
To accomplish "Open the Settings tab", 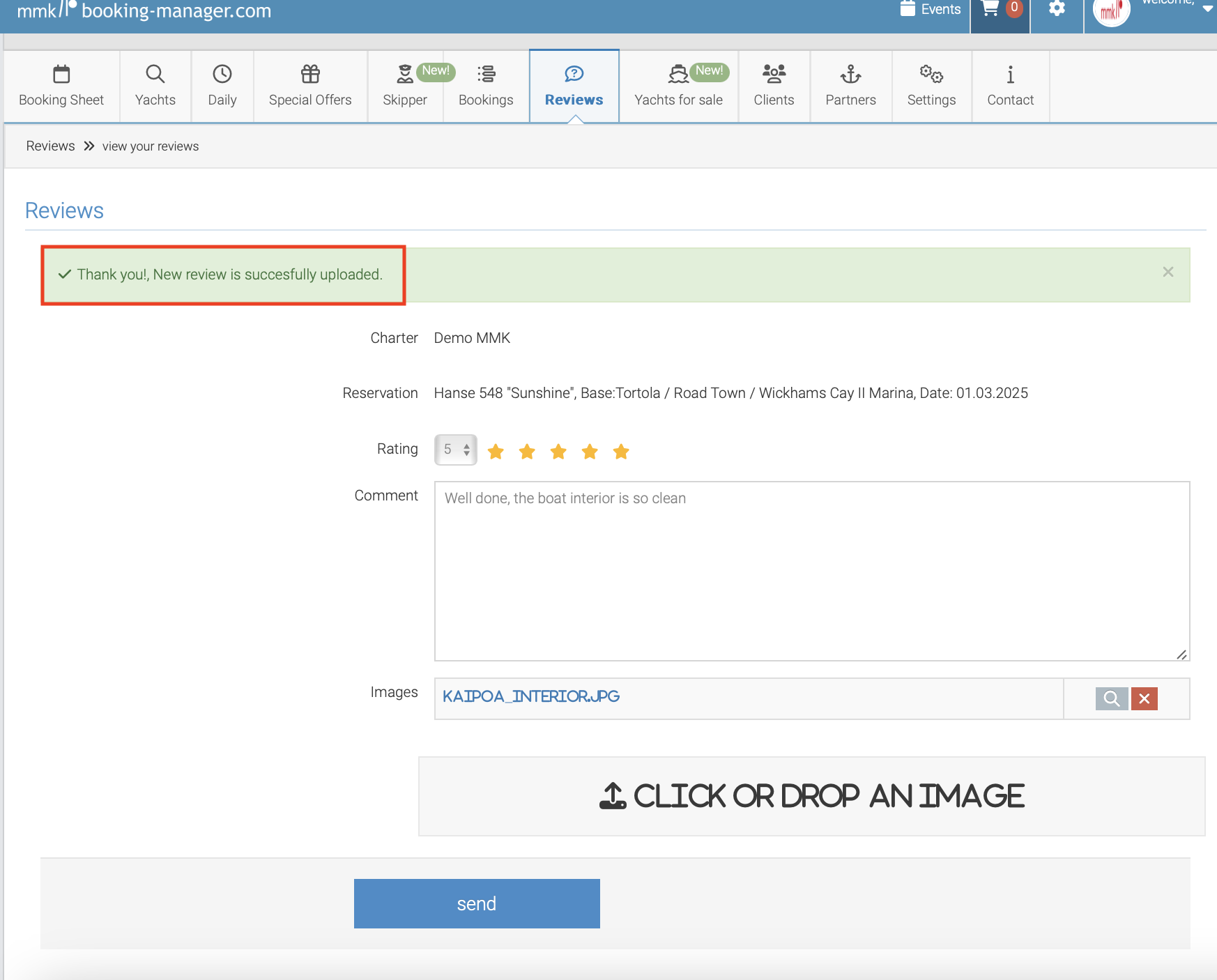I will point(931,86).
